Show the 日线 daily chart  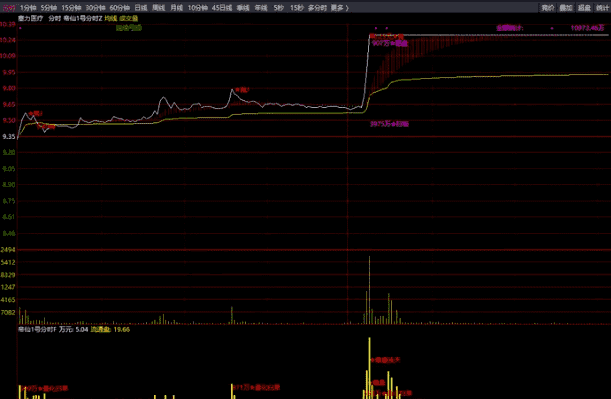(x=141, y=8)
